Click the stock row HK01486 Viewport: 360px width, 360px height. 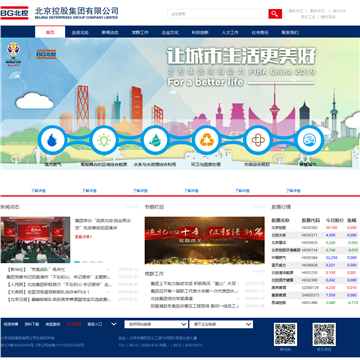pos(315,303)
